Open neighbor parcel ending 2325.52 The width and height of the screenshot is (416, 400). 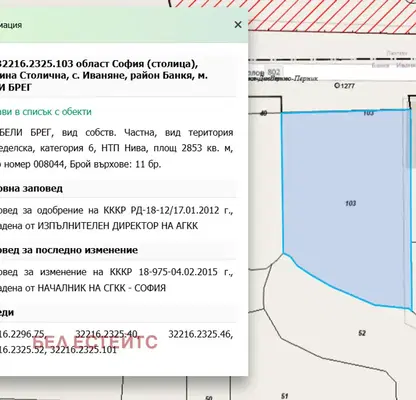tap(23, 350)
